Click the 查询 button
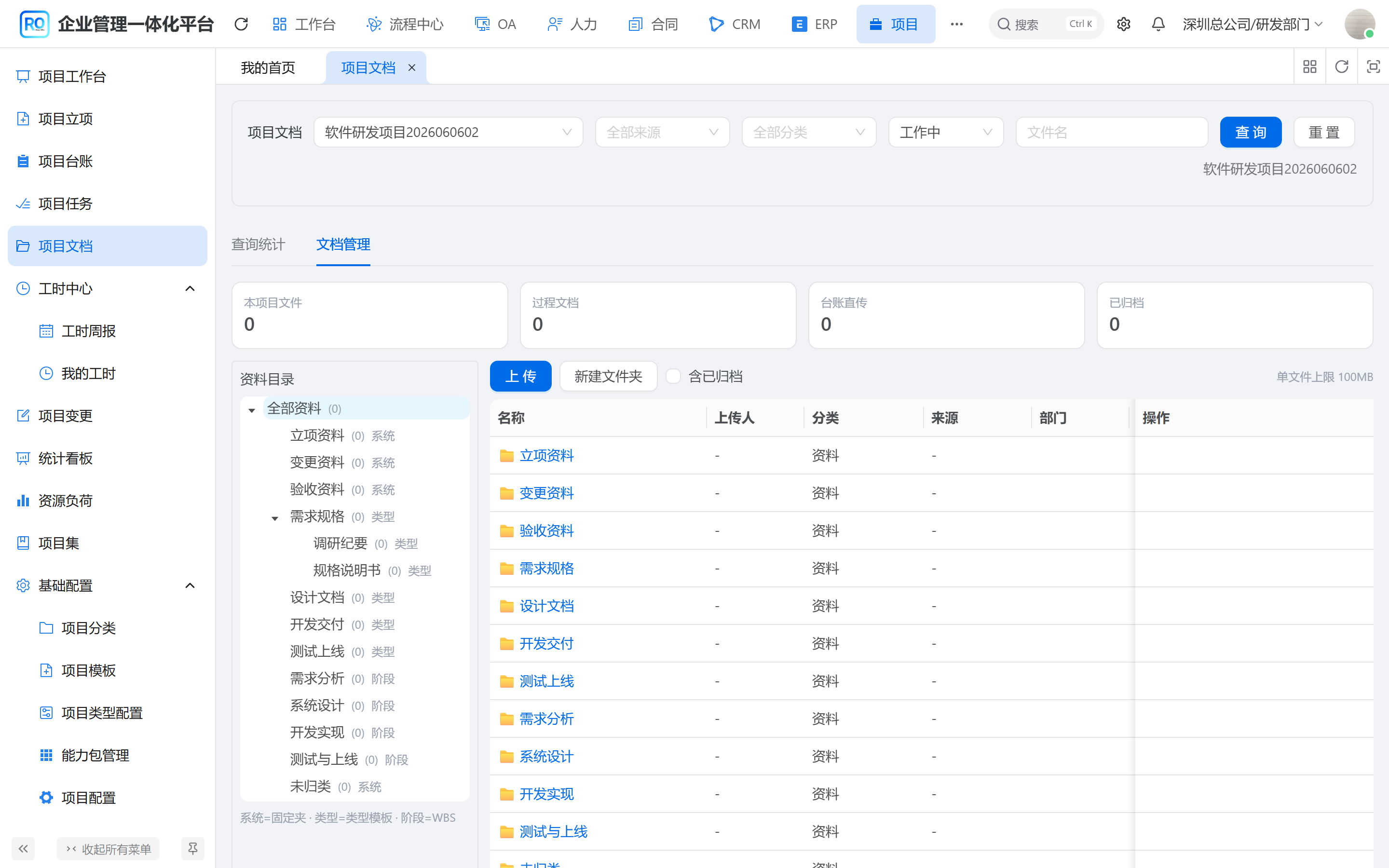 (1251, 132)
